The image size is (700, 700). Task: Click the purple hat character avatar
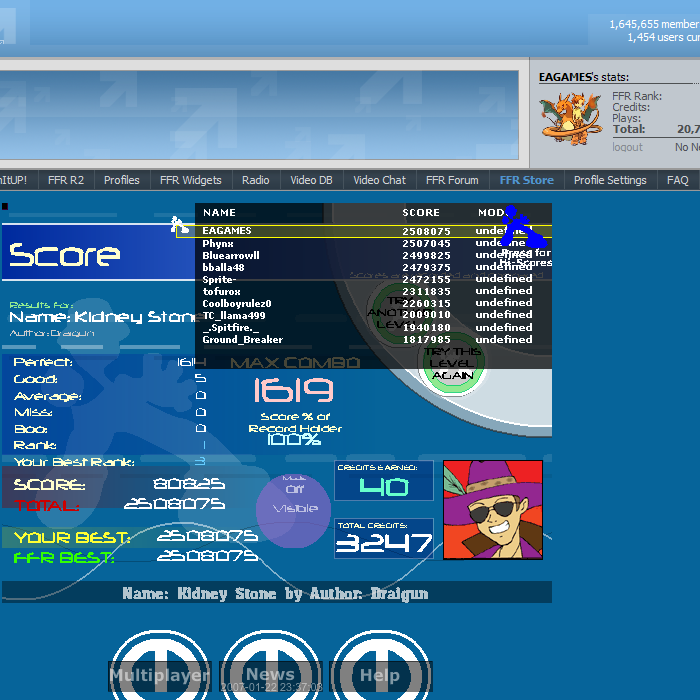coord(493,509)
